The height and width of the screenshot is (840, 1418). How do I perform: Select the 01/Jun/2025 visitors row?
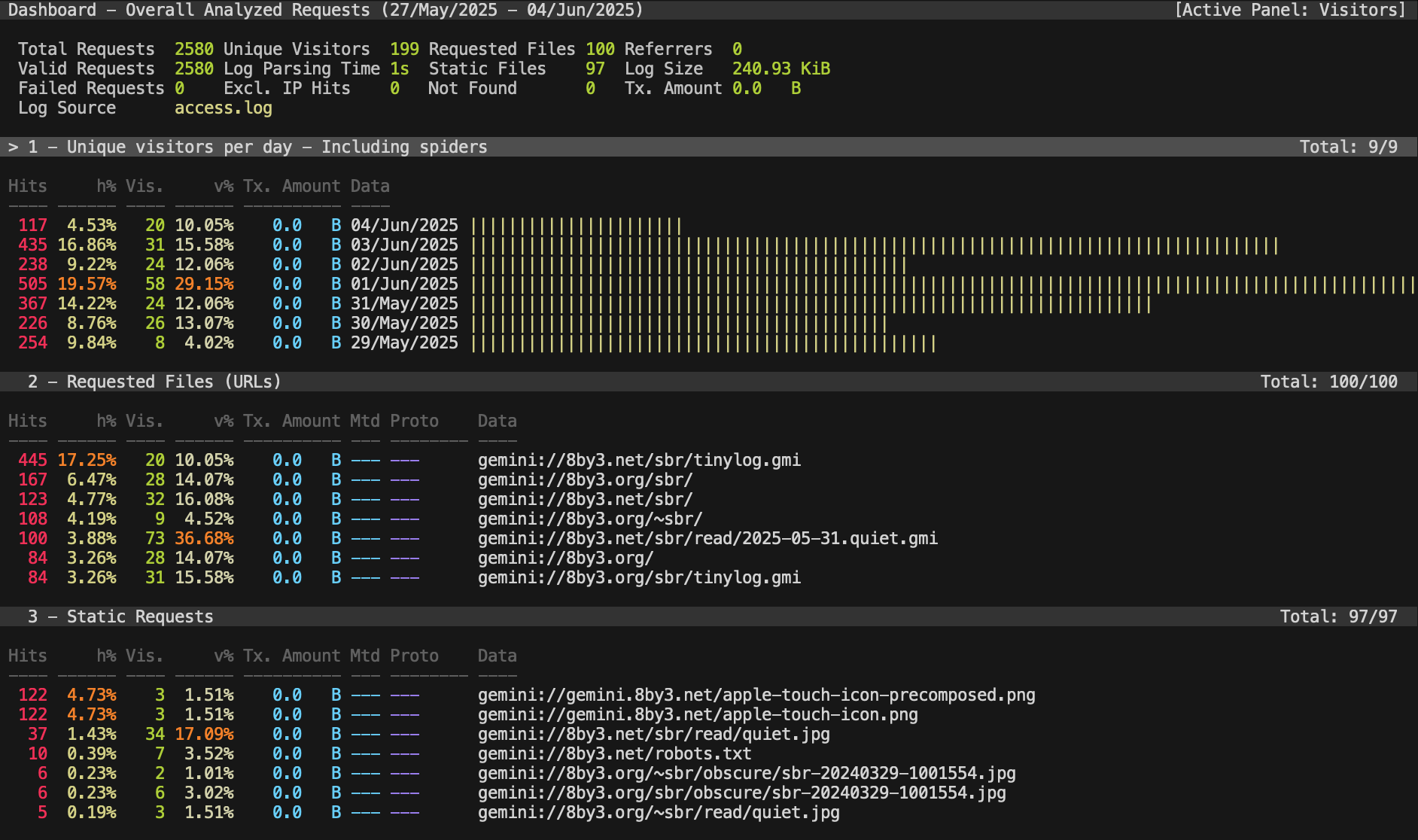[404, 284]
